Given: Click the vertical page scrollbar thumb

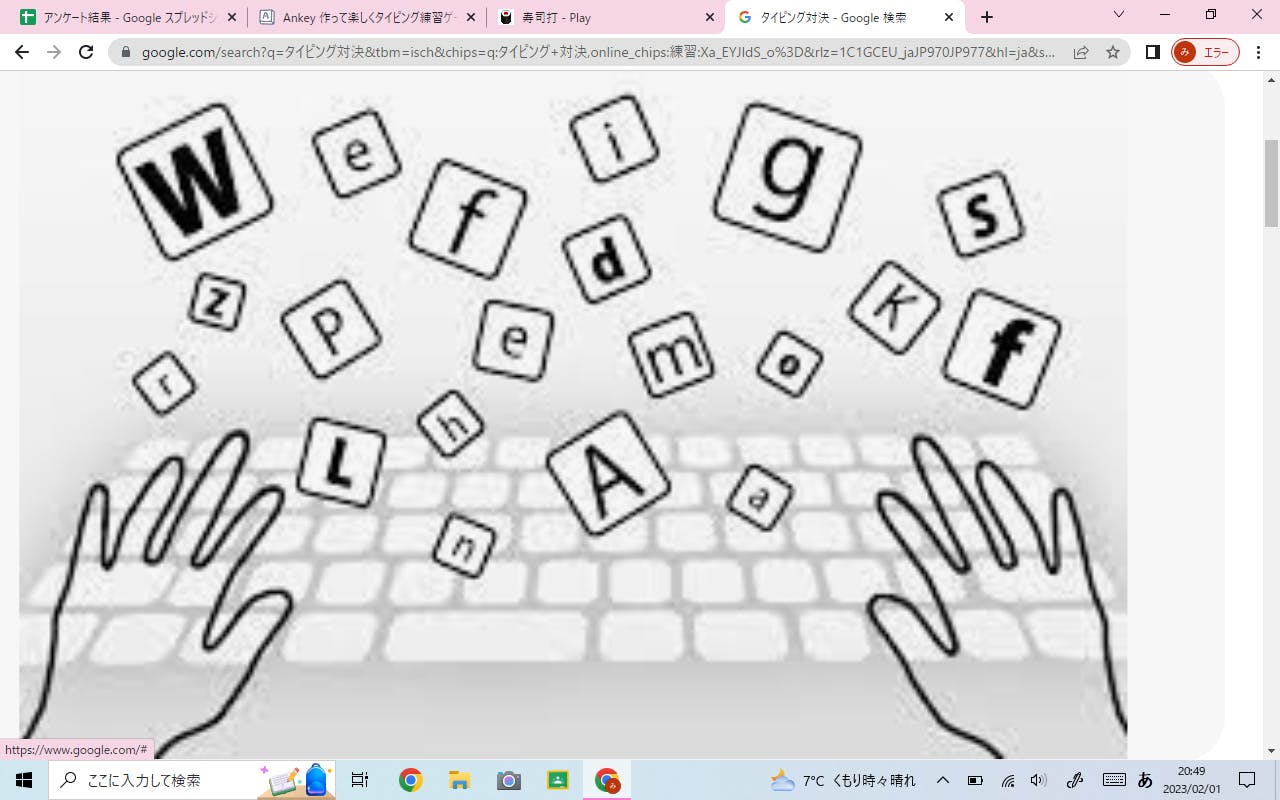Looking at the screenshot, I should pyautogui.click(x=1271, y=185).
